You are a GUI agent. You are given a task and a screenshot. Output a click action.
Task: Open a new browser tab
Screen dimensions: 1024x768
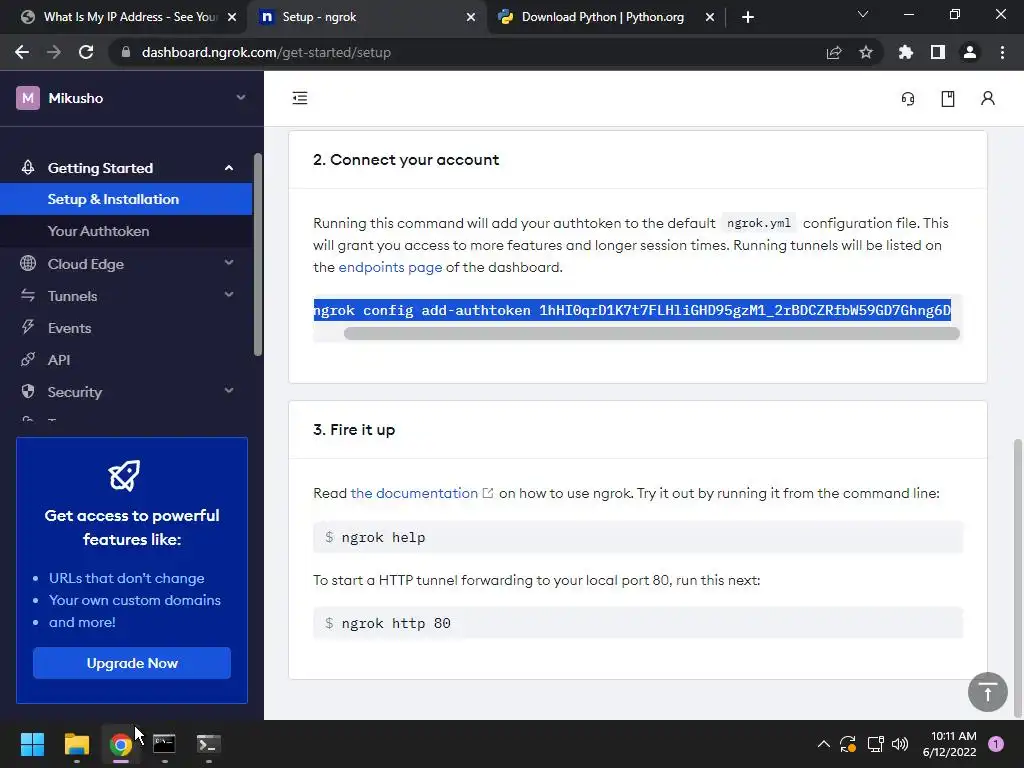click(x=748, y=17)
